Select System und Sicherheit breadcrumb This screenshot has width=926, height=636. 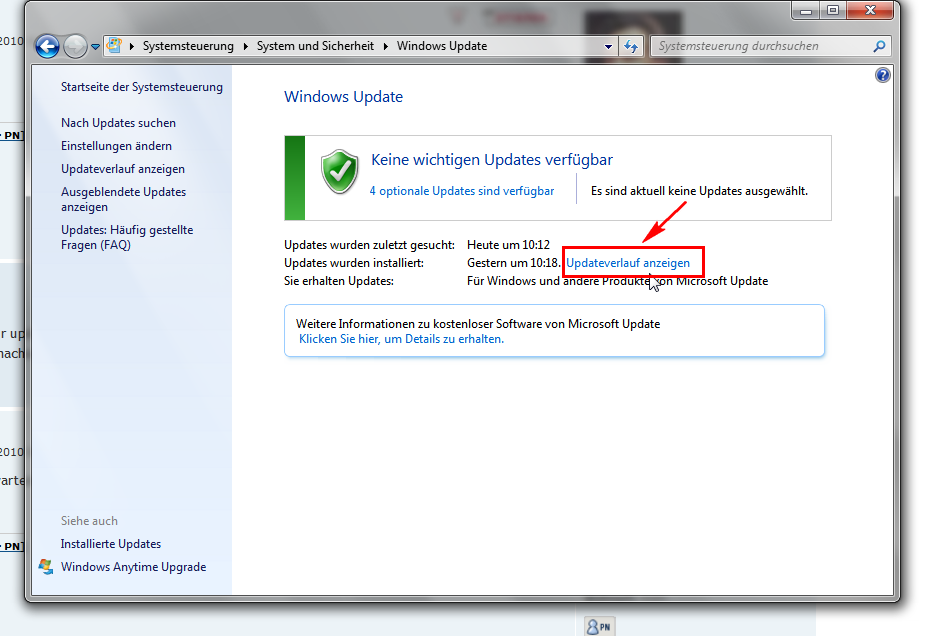click(x=315, y=46)
